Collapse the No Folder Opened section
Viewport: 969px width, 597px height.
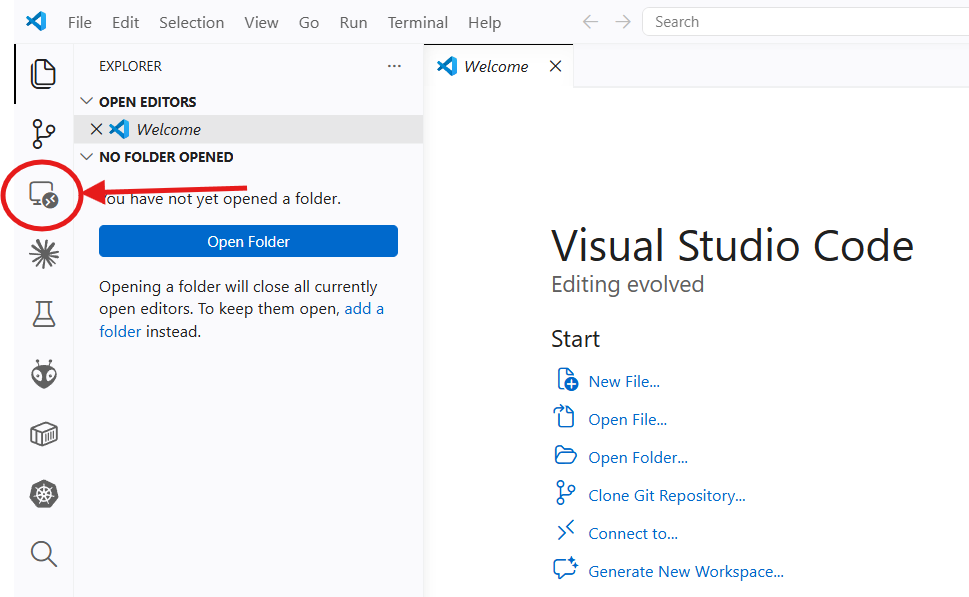[x=87, y=156]
